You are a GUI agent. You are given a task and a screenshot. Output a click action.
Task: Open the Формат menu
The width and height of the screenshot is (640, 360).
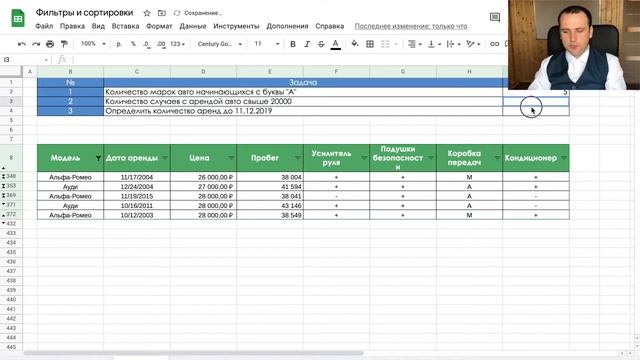point(159,26)
